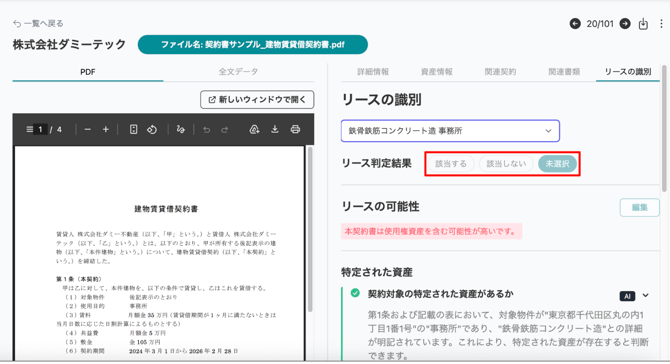Click the 特定された資産 heading
Screen dimensions: 670x364
point(377,272)
